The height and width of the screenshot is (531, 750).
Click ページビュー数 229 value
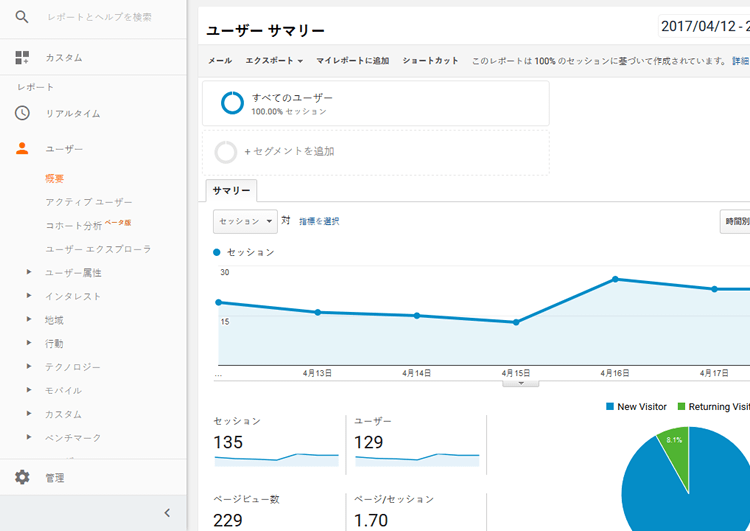[228, 520]
